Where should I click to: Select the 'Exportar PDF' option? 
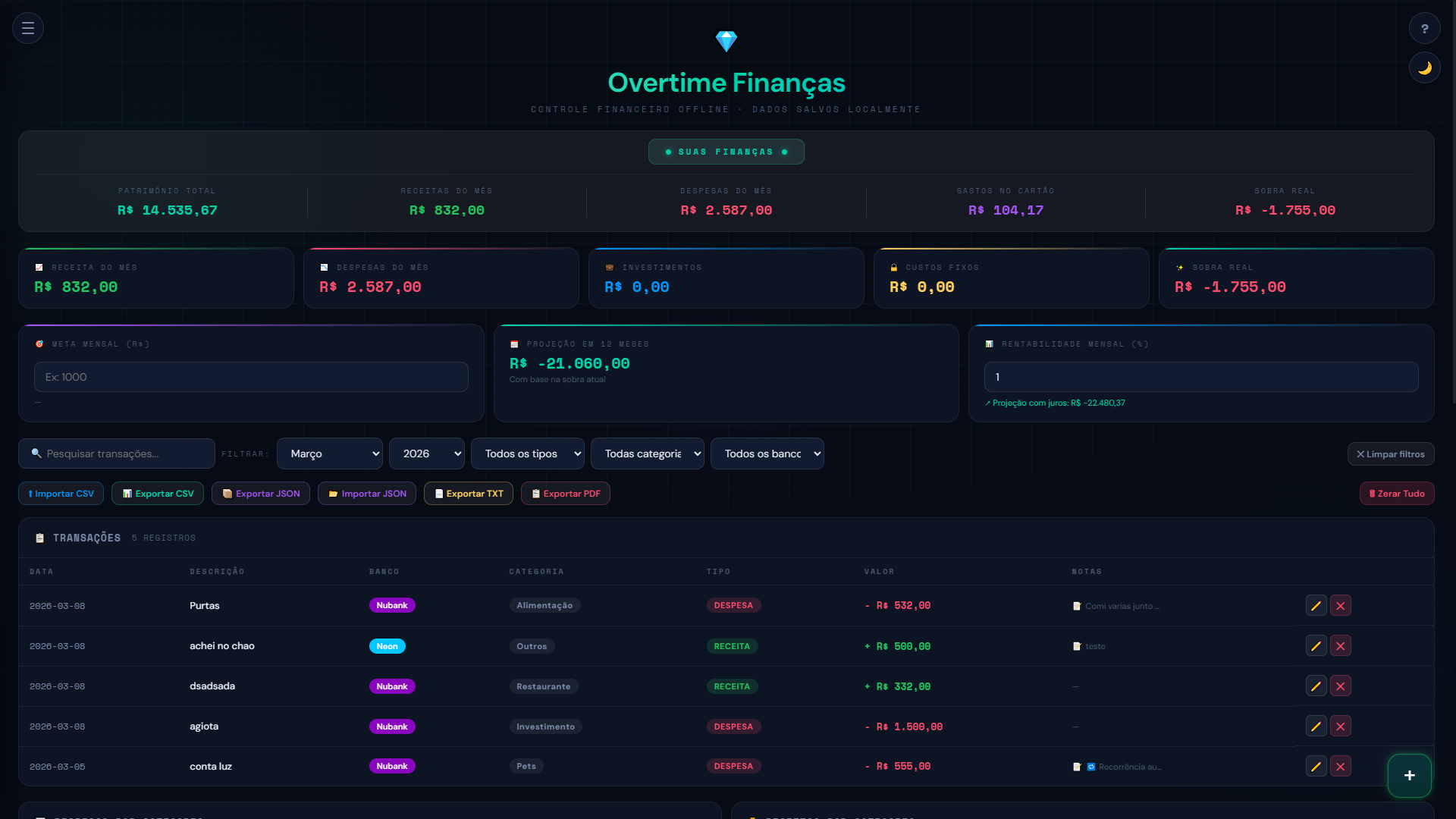pos(565,493)
